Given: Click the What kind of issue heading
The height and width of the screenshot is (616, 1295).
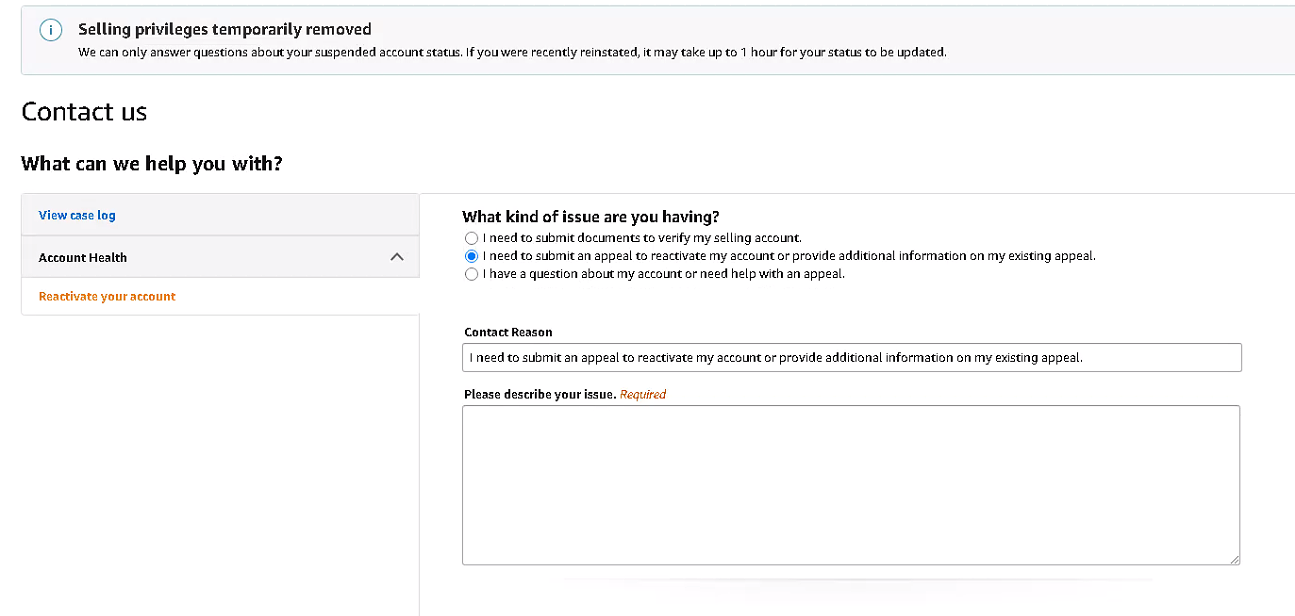Looking at the screenshot, I should pos(591,216).
